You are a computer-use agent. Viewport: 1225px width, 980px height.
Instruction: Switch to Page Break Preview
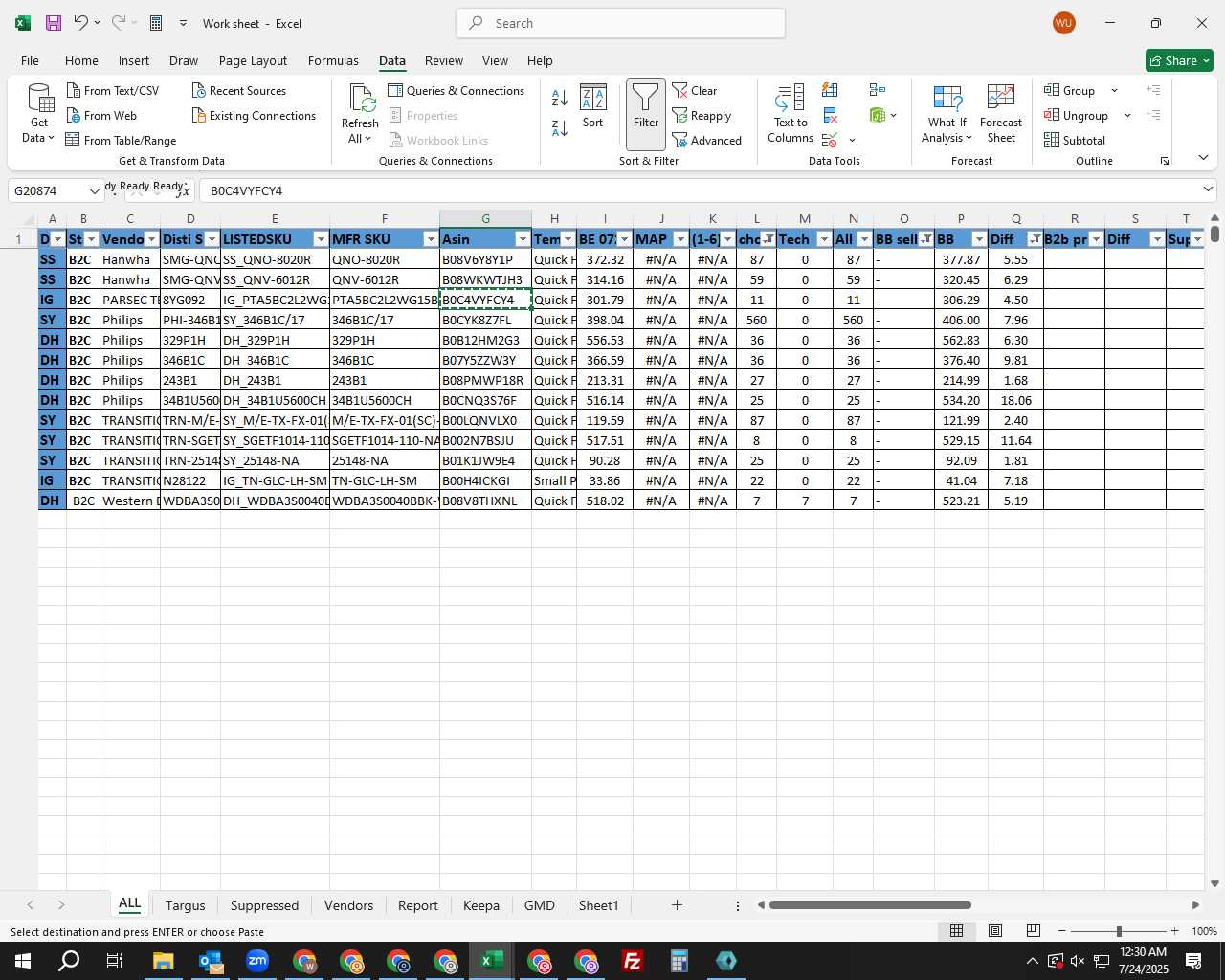point(1034,931)
